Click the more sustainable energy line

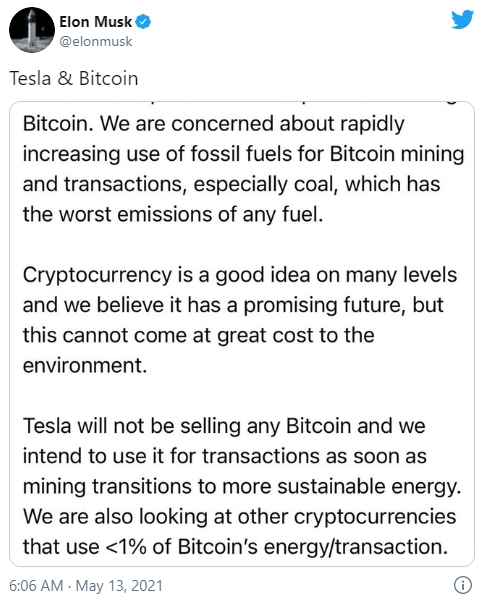click(x=242, y=487)
